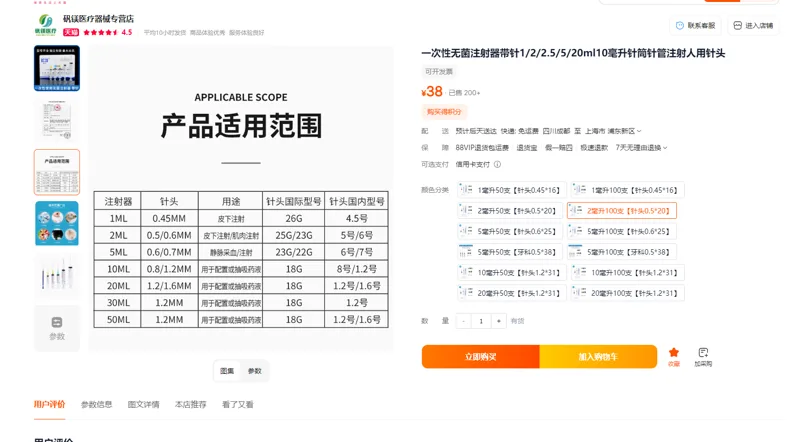The height and width of the screenshot is (442, 800).
Task: Select option 10毫升100支【针头1.2*31】
Action: point(628,273)
